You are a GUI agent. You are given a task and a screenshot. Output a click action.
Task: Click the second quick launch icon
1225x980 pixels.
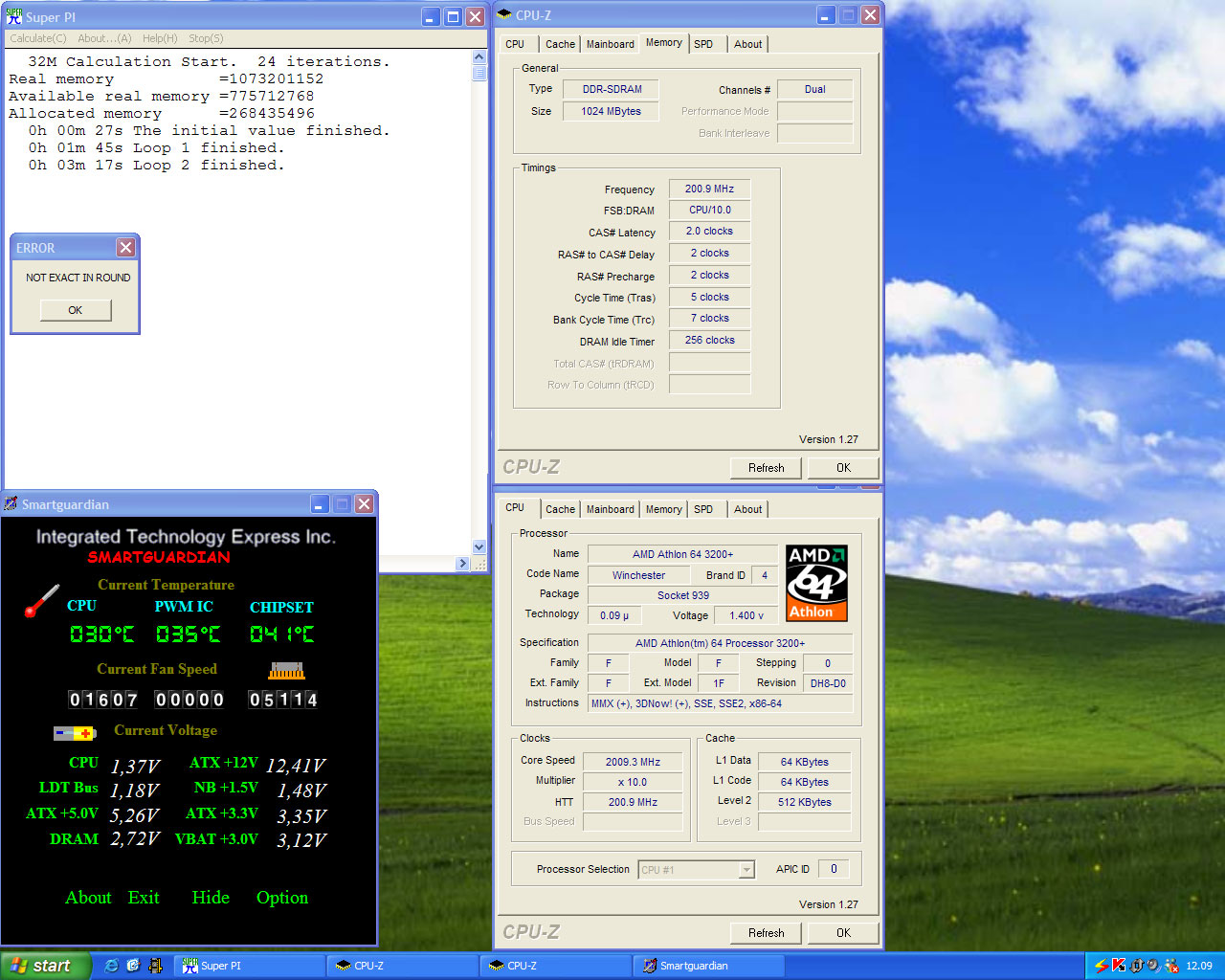133,966
